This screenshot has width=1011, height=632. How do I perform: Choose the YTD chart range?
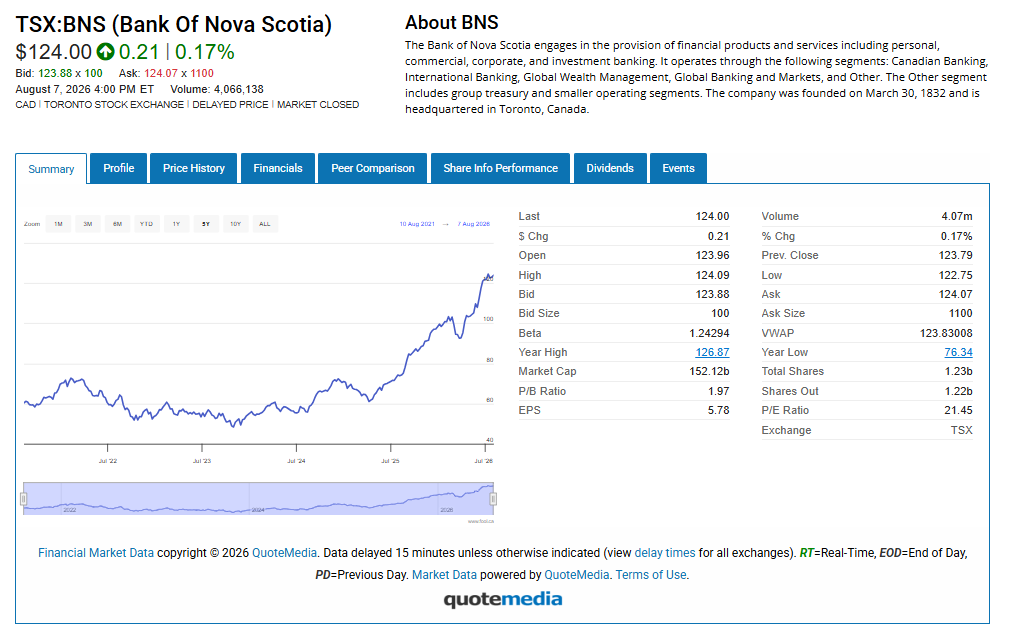pos(146,224)
